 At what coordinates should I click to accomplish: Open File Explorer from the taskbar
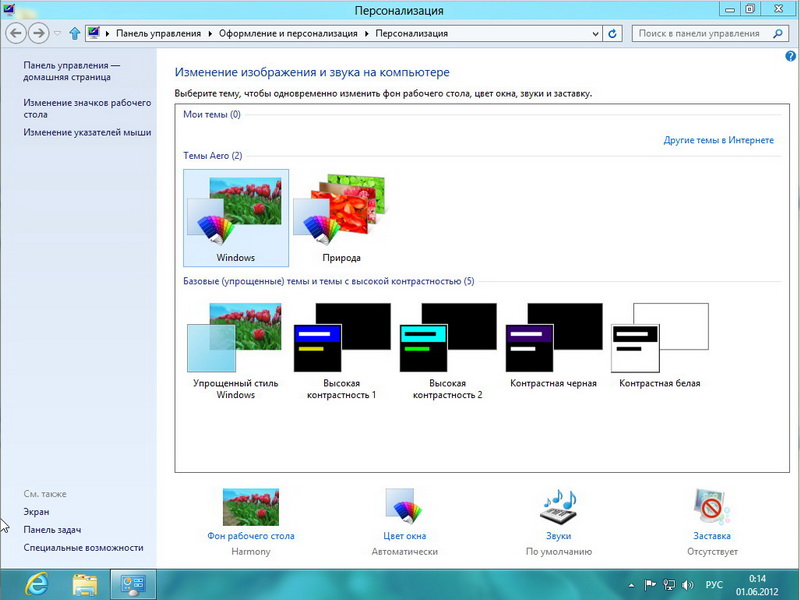(85, 585)
